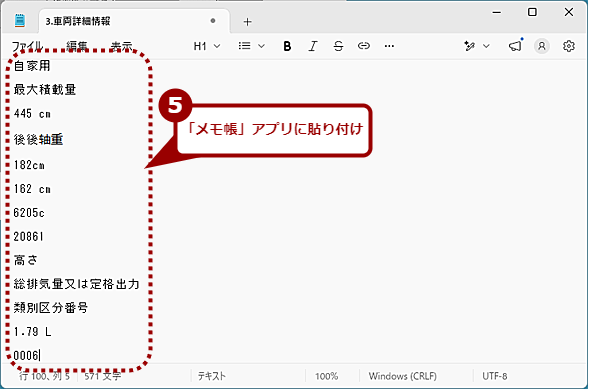Close the Notepad window
This screenshot has height=390, width=589.
tap(569, 12)
